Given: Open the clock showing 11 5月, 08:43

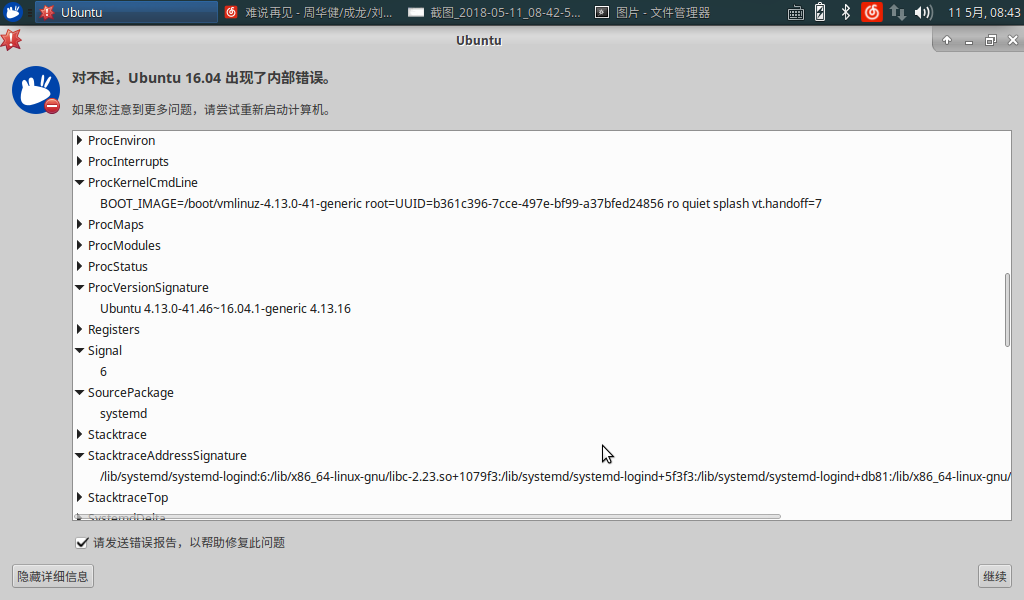Looking at the screenshot, I should coord(983,12).
